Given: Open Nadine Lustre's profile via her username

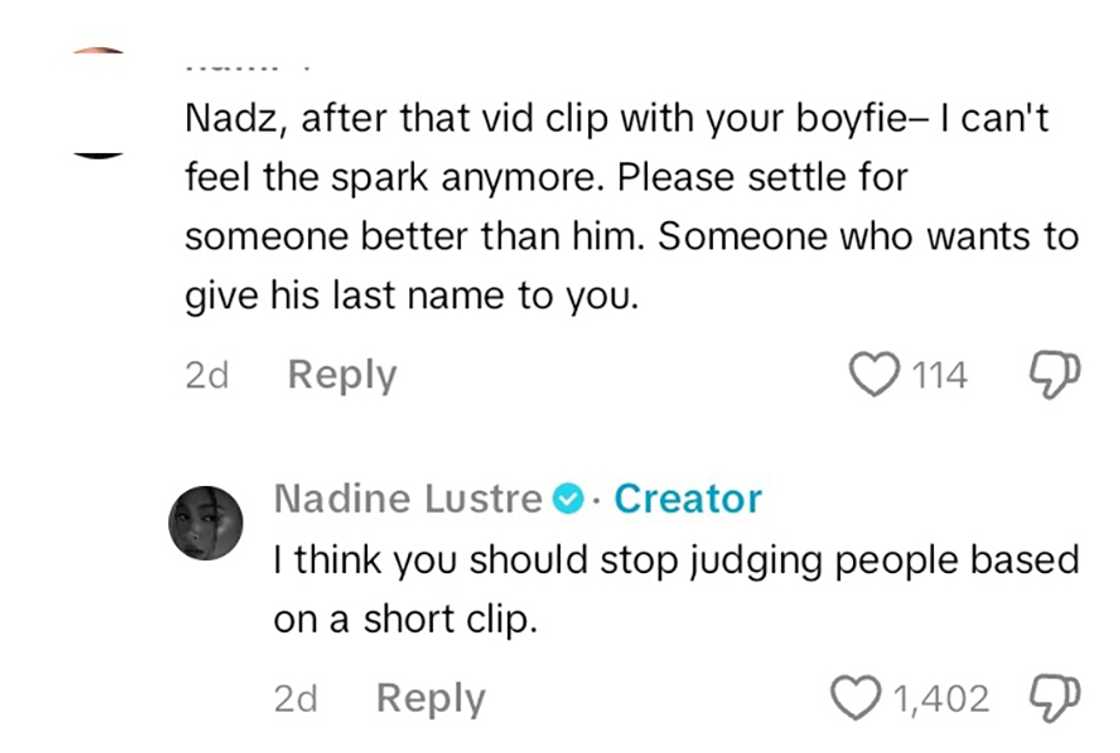Looking at the screenshot, I should pyautogui.click(x=408, y=499).
